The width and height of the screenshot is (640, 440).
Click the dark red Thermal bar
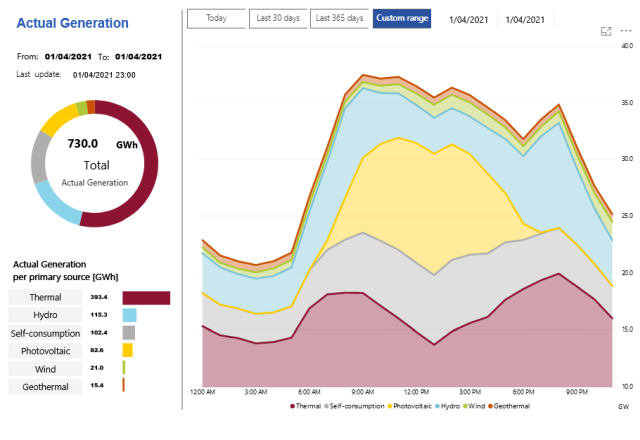point(146,298)
